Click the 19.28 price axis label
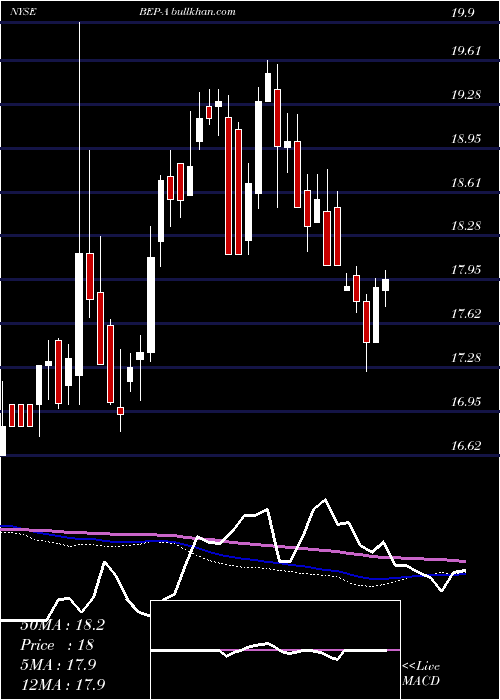 466,95
